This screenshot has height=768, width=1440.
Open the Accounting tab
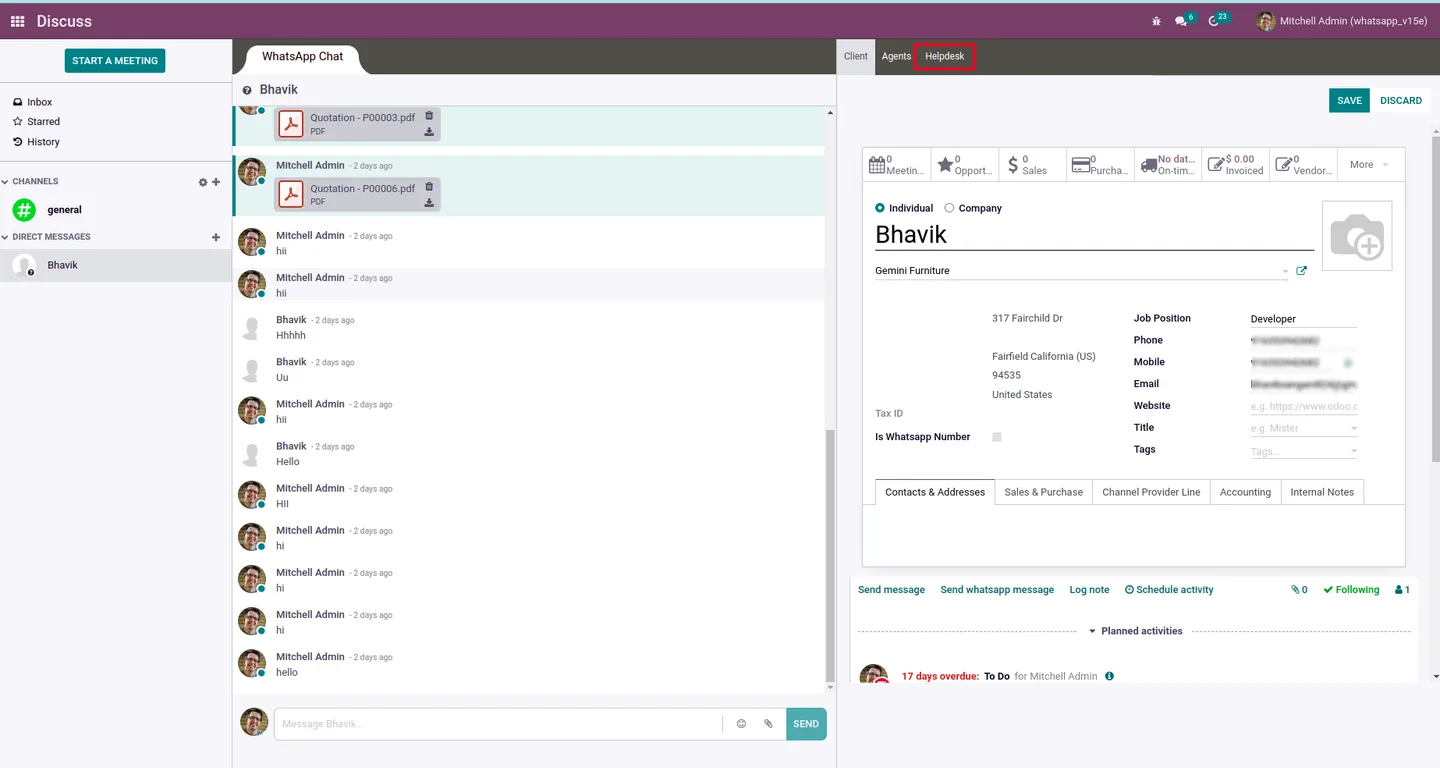pyautogui.click(x=1245, y=492)
